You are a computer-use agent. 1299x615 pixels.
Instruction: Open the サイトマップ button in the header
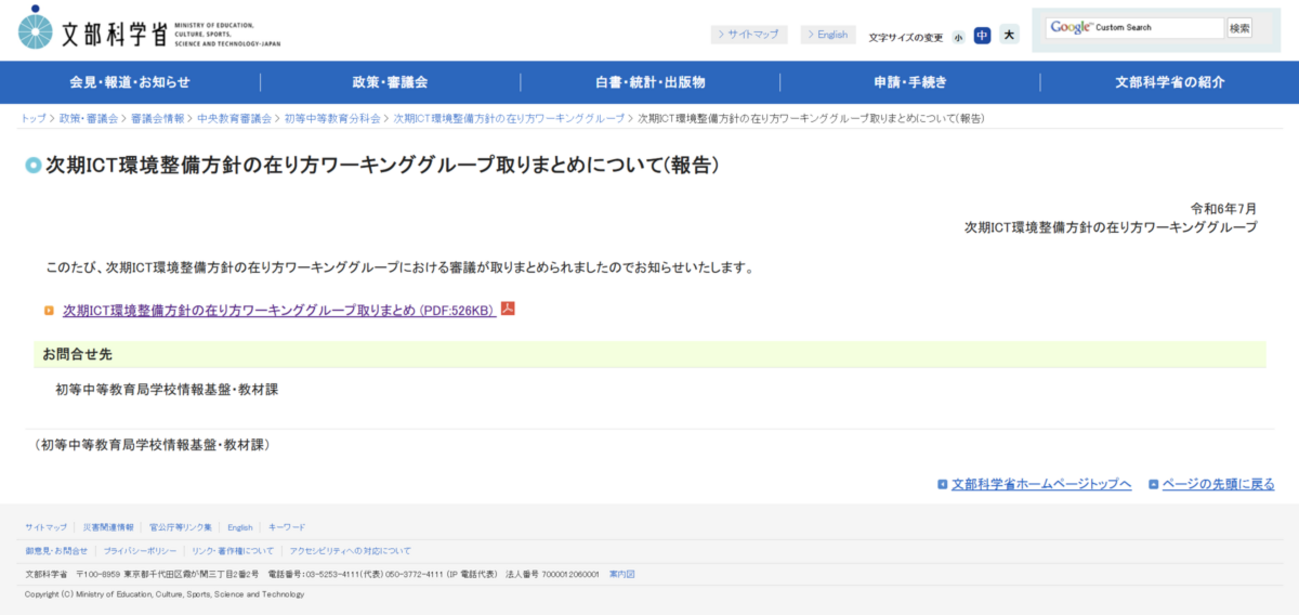pyautogui.click(x=749, y=34)
